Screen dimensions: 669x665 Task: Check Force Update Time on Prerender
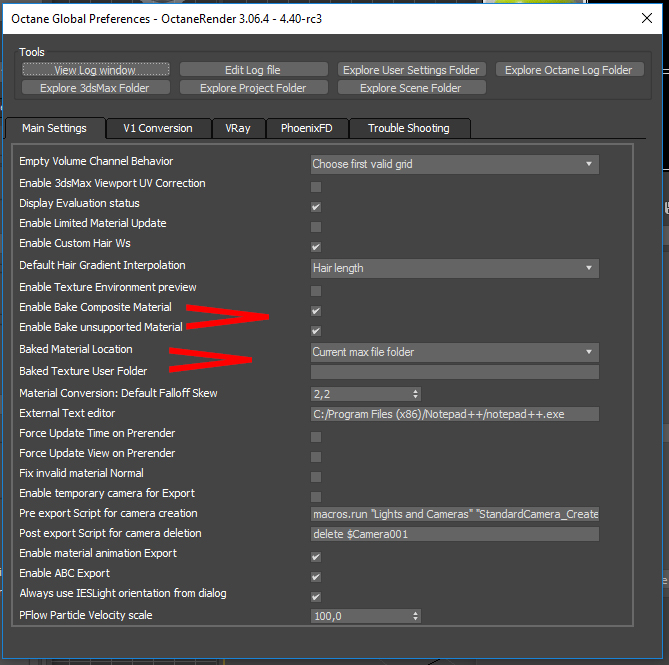[316, 437]
